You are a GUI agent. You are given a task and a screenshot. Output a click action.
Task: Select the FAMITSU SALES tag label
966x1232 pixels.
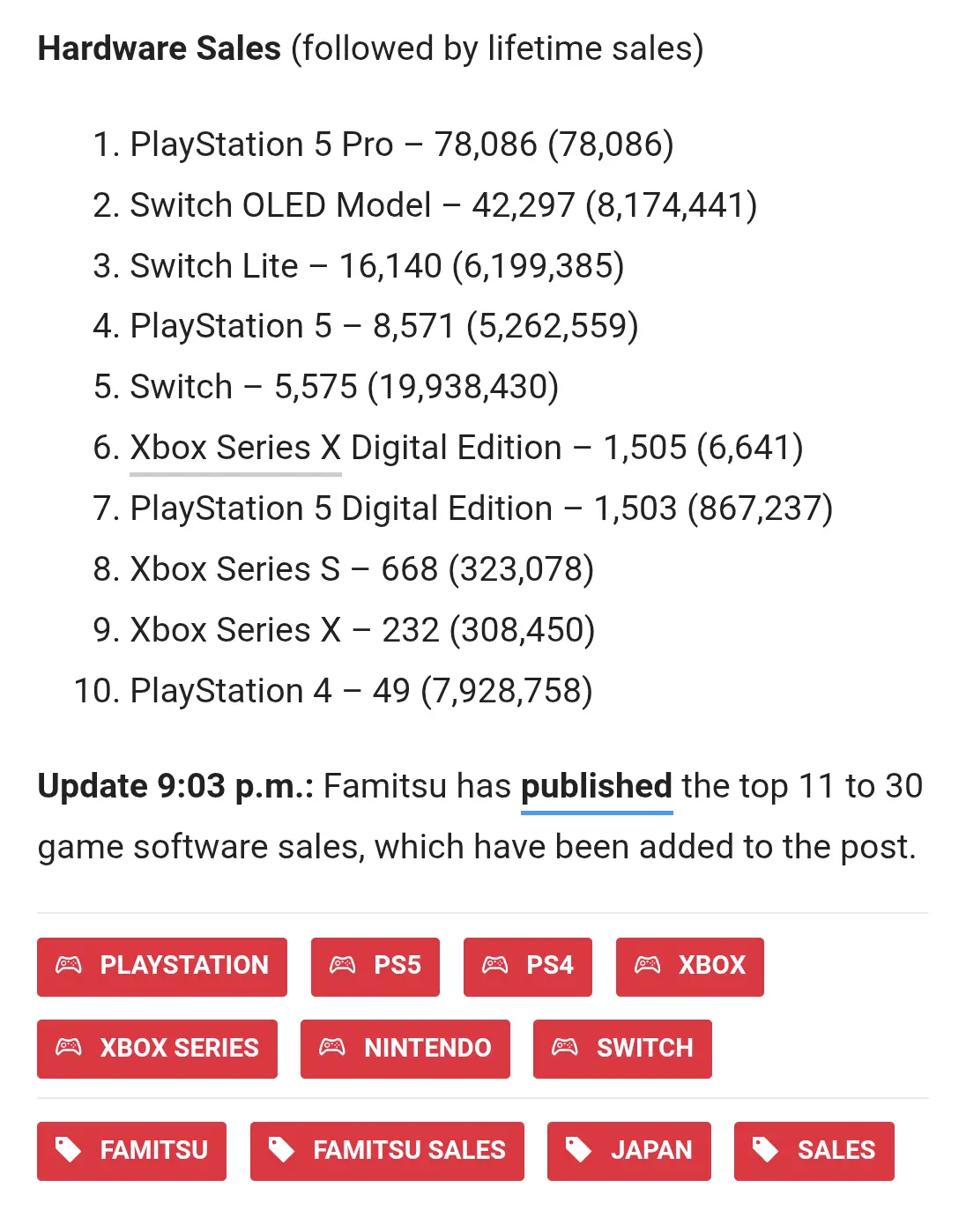(409, 1150)
